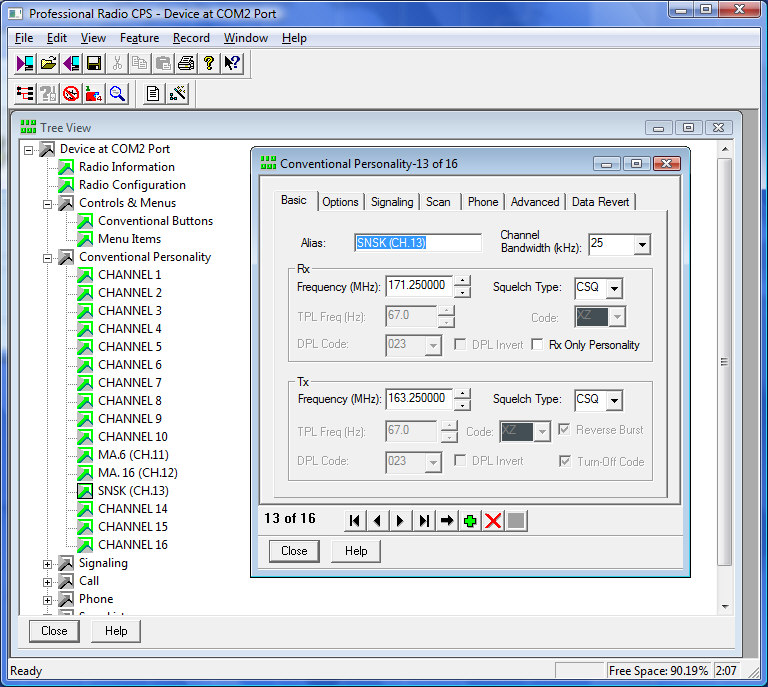Click the magnifying glass search icon
768x687 pixels.
[118, 94]
